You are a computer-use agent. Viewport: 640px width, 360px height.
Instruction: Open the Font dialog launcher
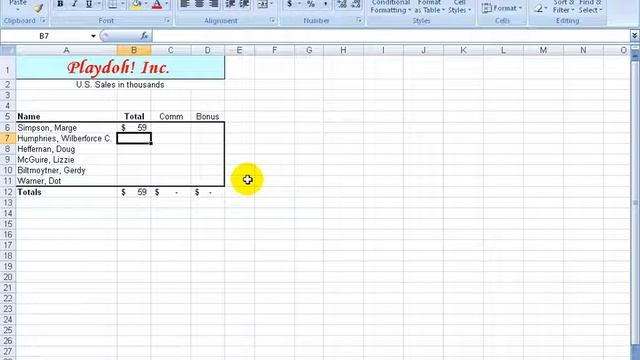[167, 20]
